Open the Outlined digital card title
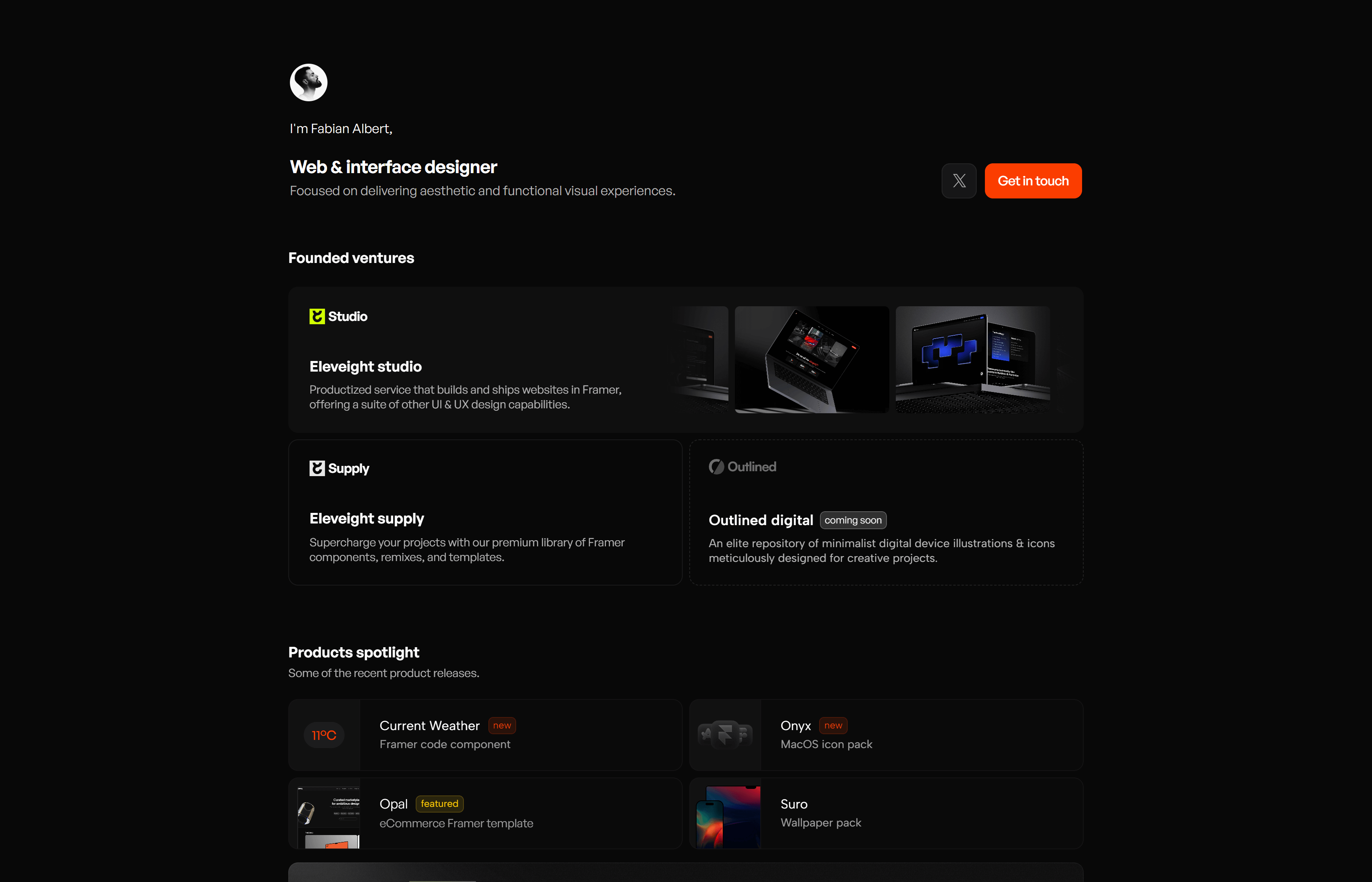This screenshot has height=882, width=1372. pos(760,520)
